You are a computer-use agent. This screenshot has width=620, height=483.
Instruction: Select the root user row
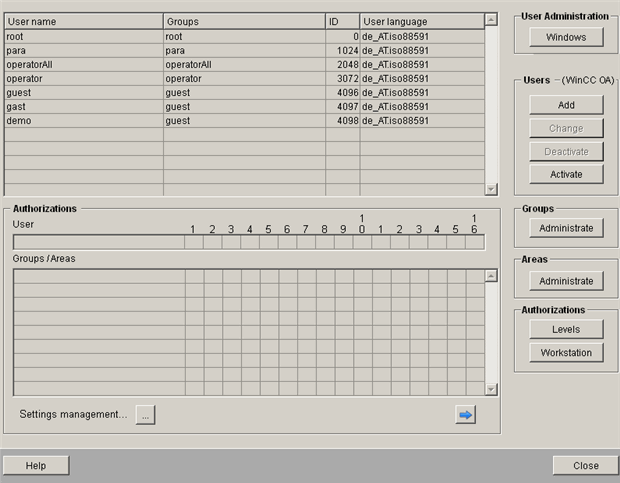point(83,36)
